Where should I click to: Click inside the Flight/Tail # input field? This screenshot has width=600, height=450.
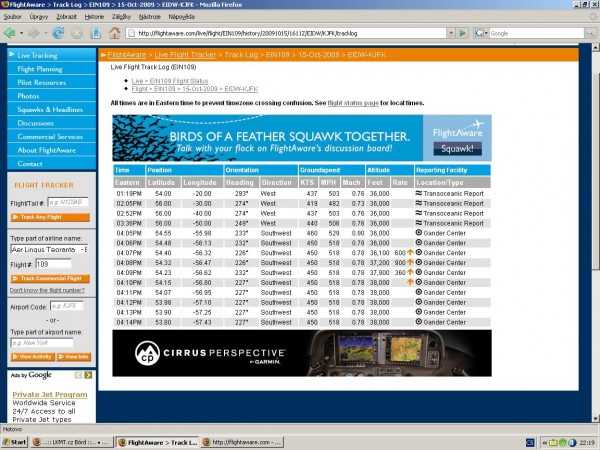68,202
